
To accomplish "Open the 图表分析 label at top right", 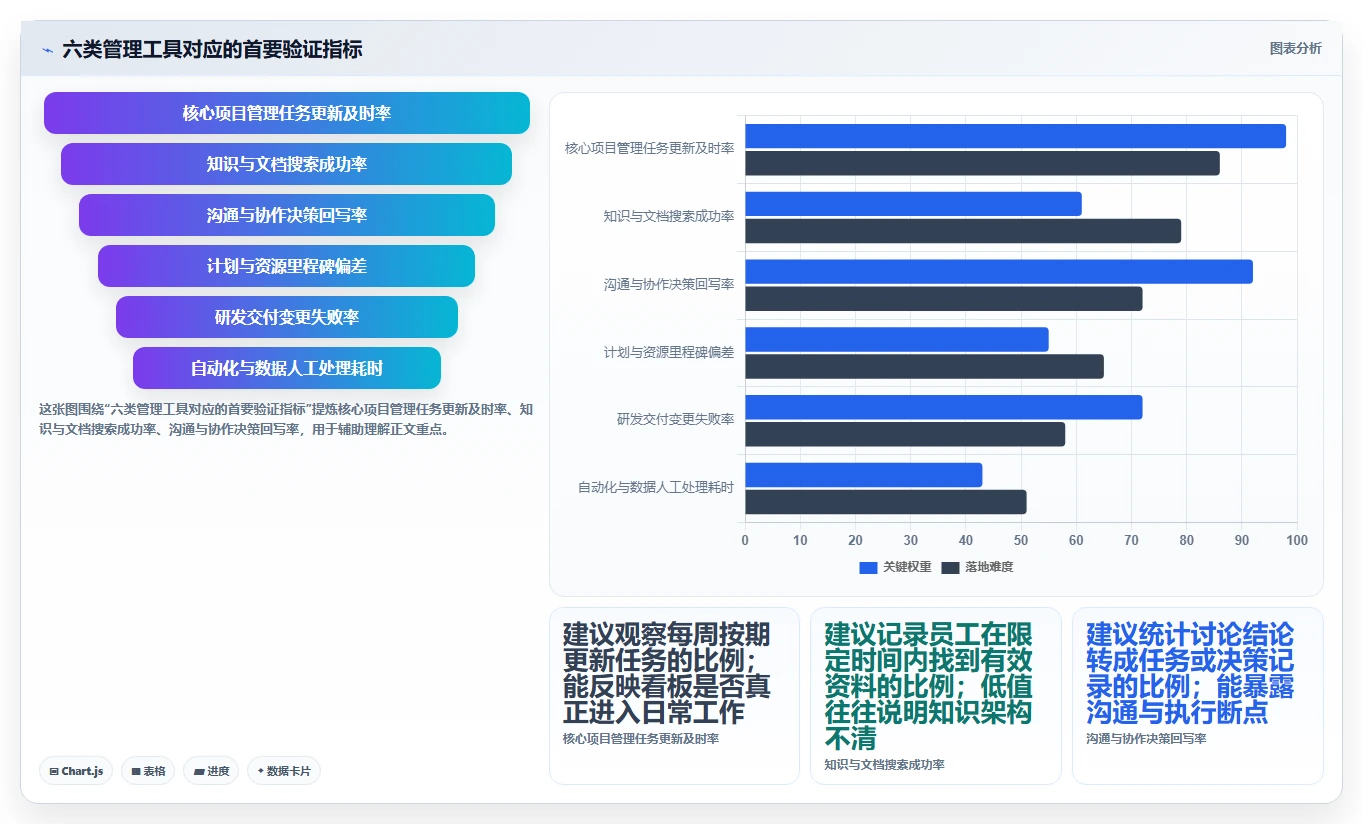I will pyautogui.click(x=1295, y=48).
